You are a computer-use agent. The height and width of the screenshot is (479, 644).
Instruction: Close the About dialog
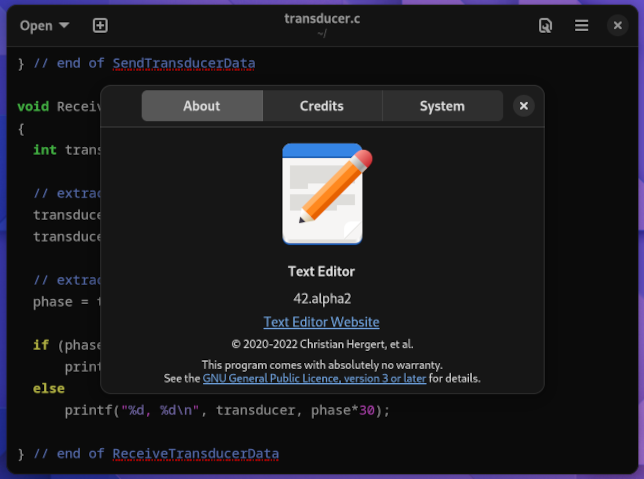coord(524,106)
